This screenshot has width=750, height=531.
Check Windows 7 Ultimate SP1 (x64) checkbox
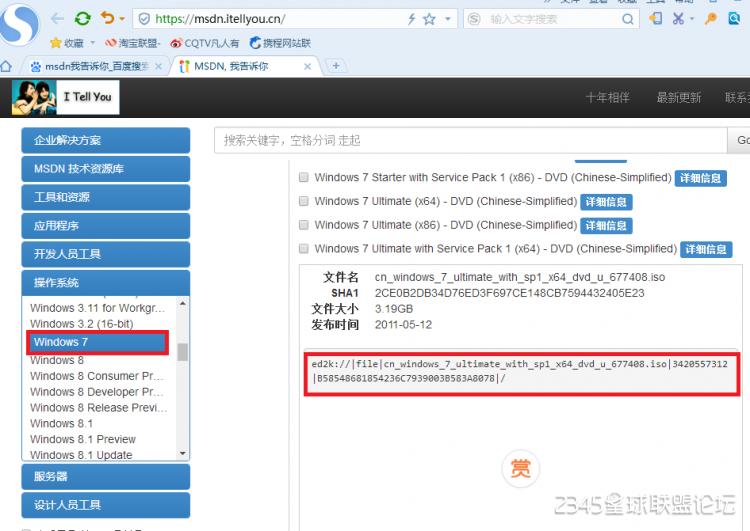pos(303,248)
